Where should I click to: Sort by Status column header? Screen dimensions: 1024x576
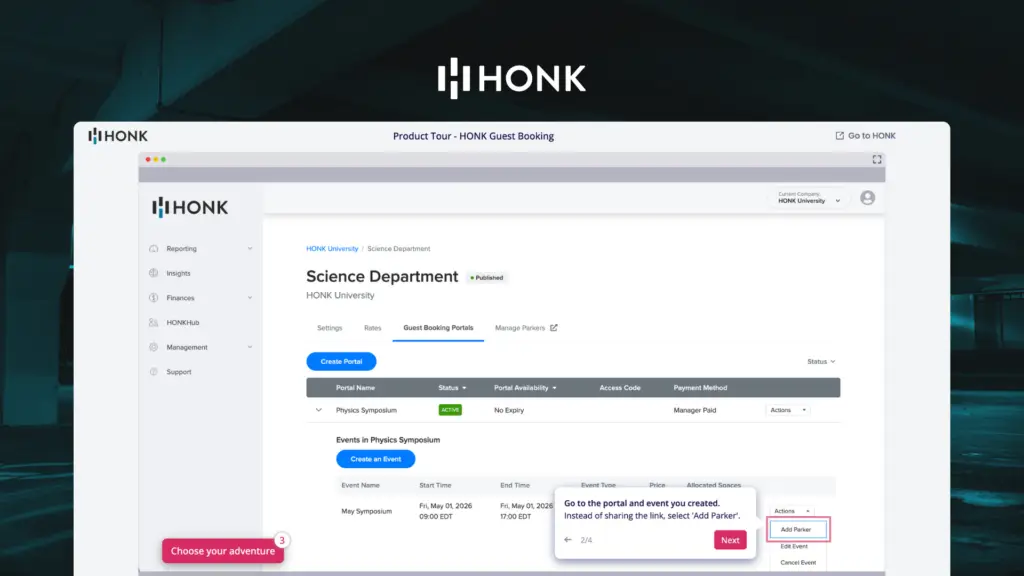[452, 388]
